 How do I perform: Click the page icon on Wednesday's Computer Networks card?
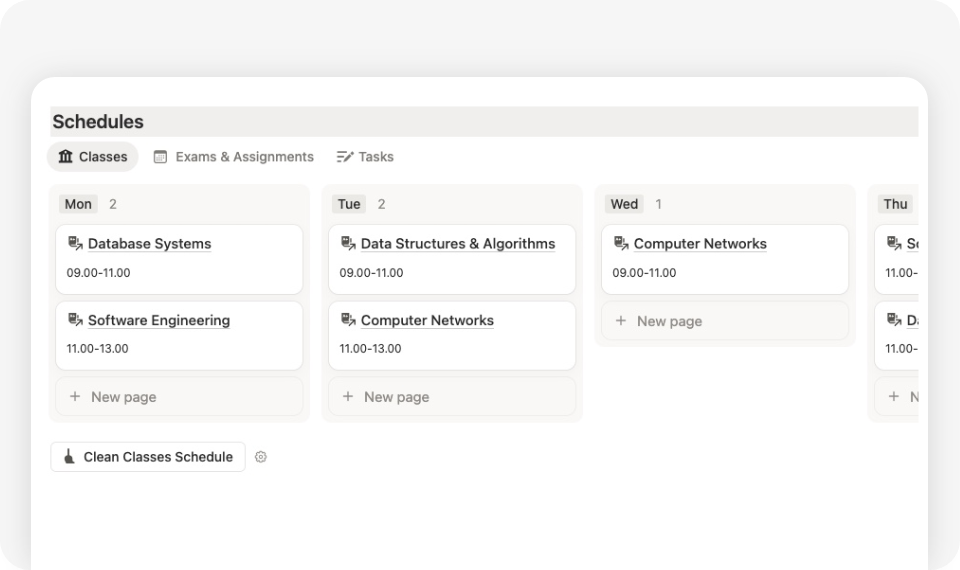[621, 243]
